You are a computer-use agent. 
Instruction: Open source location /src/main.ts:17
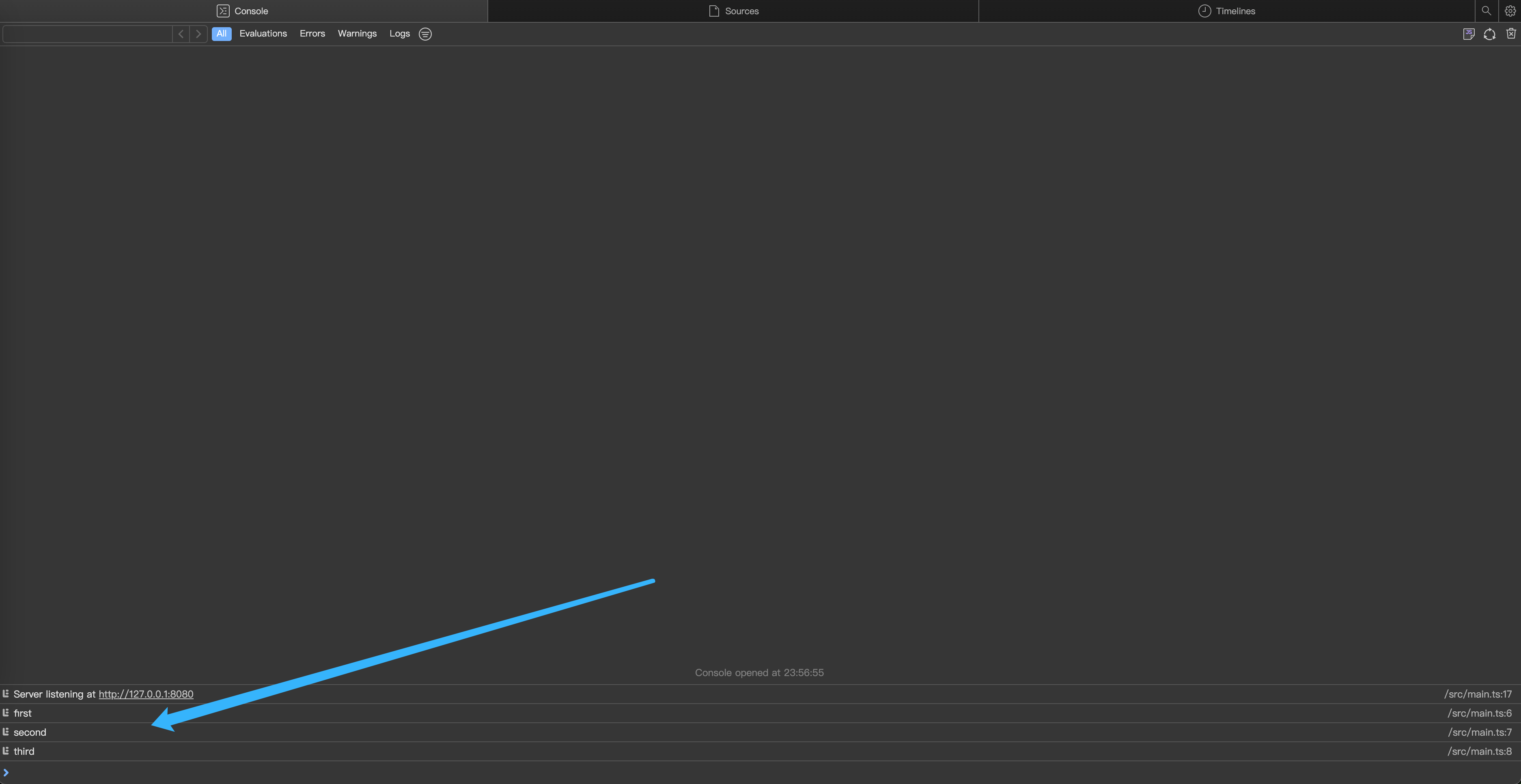pos(1478,694)
